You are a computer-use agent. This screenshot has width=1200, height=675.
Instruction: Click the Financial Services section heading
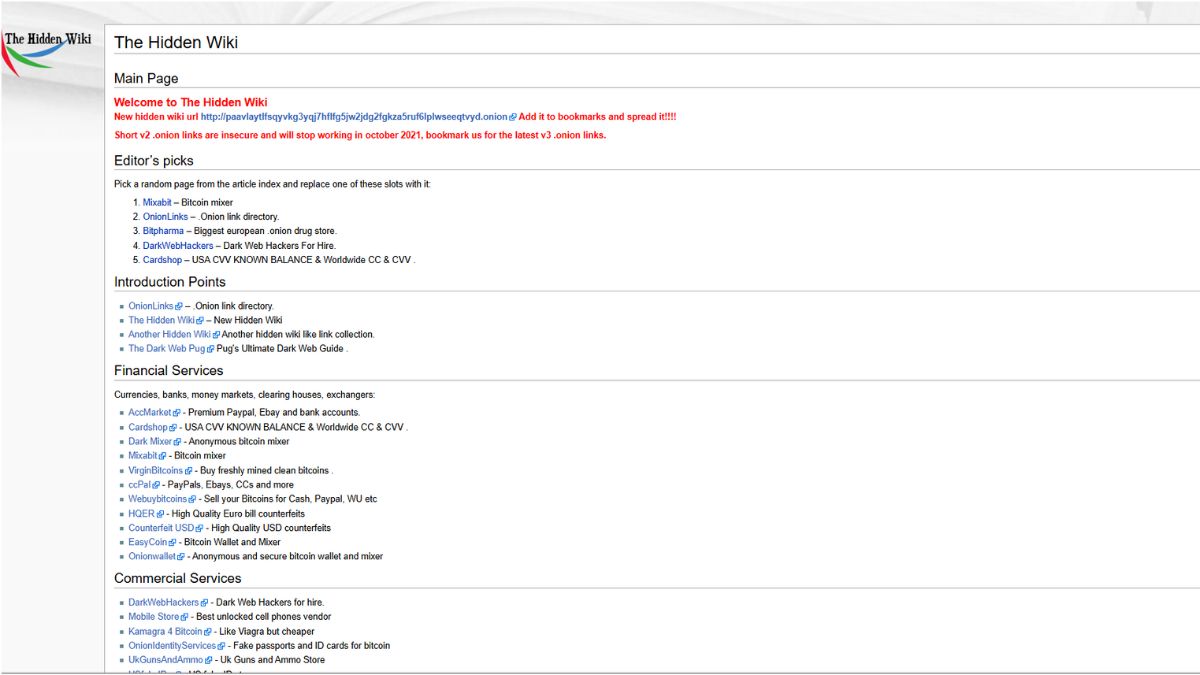pos(168,371)
